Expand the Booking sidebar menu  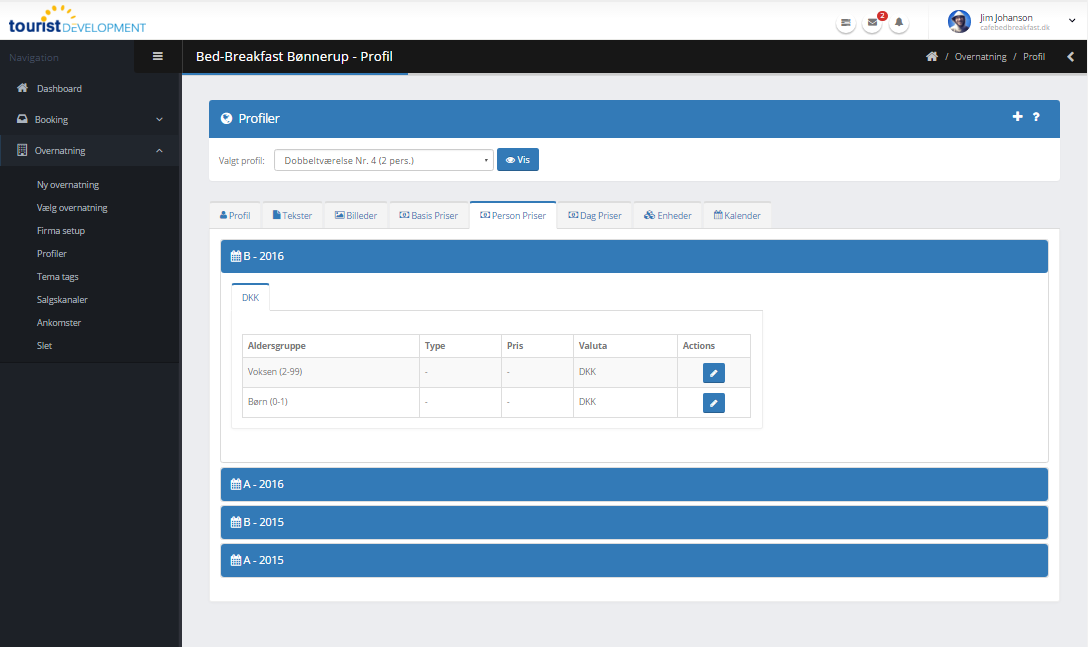point(90,119)
